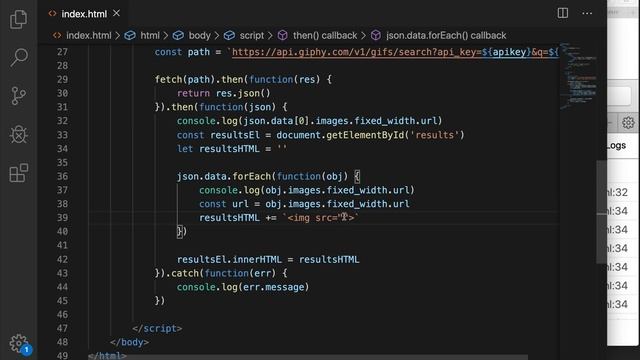This screenshot has height=360, width=640.
Task: Click line number 36 in the gutter
Action: (62, 176)
